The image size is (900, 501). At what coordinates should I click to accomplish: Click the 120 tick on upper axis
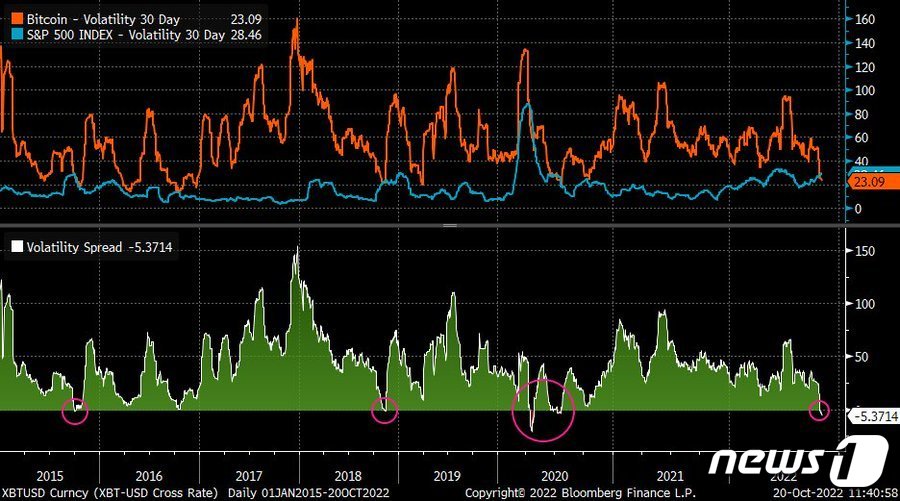[865, 67]
